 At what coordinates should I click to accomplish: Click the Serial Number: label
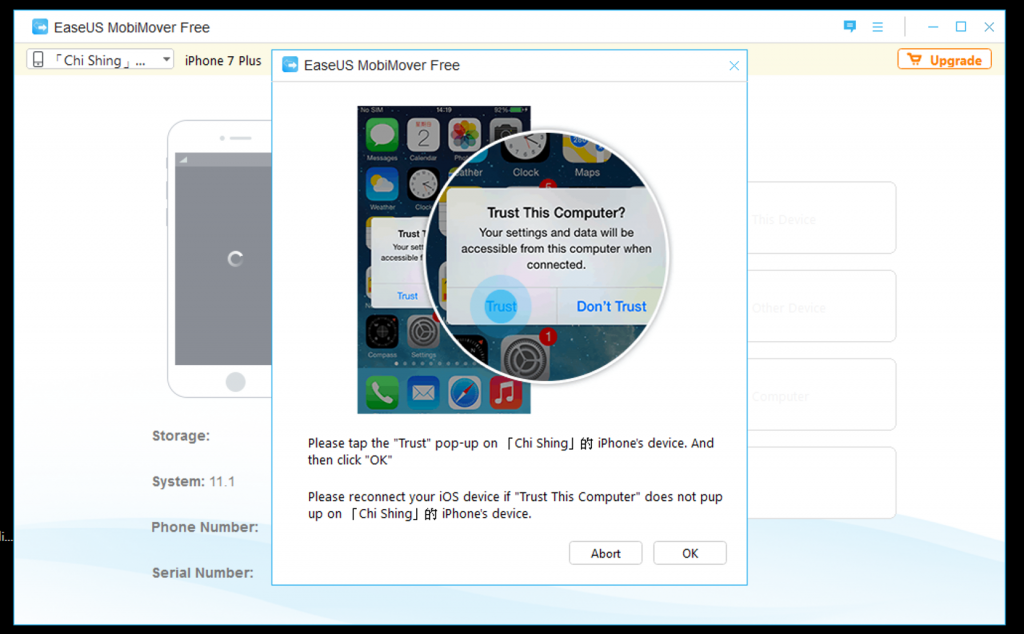(202, 573)
